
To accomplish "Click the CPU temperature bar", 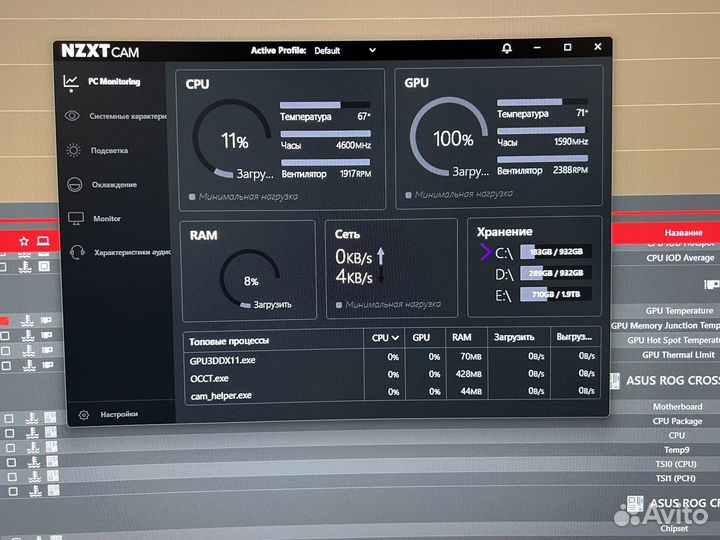I will pos(325,105).
